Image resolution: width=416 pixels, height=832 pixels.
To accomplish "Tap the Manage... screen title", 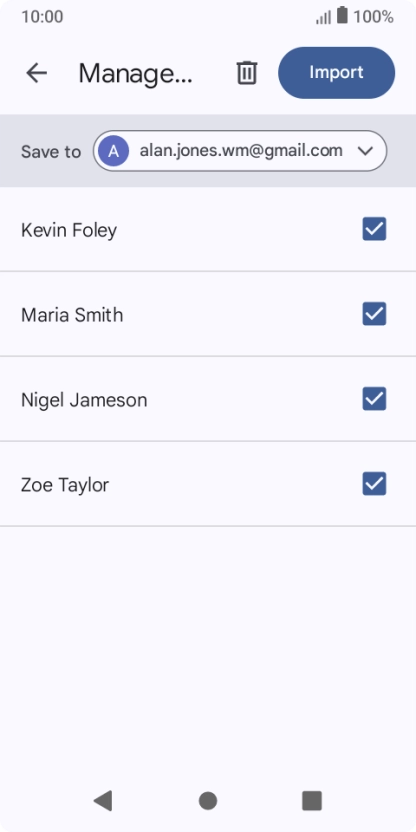I will [136, 74].
